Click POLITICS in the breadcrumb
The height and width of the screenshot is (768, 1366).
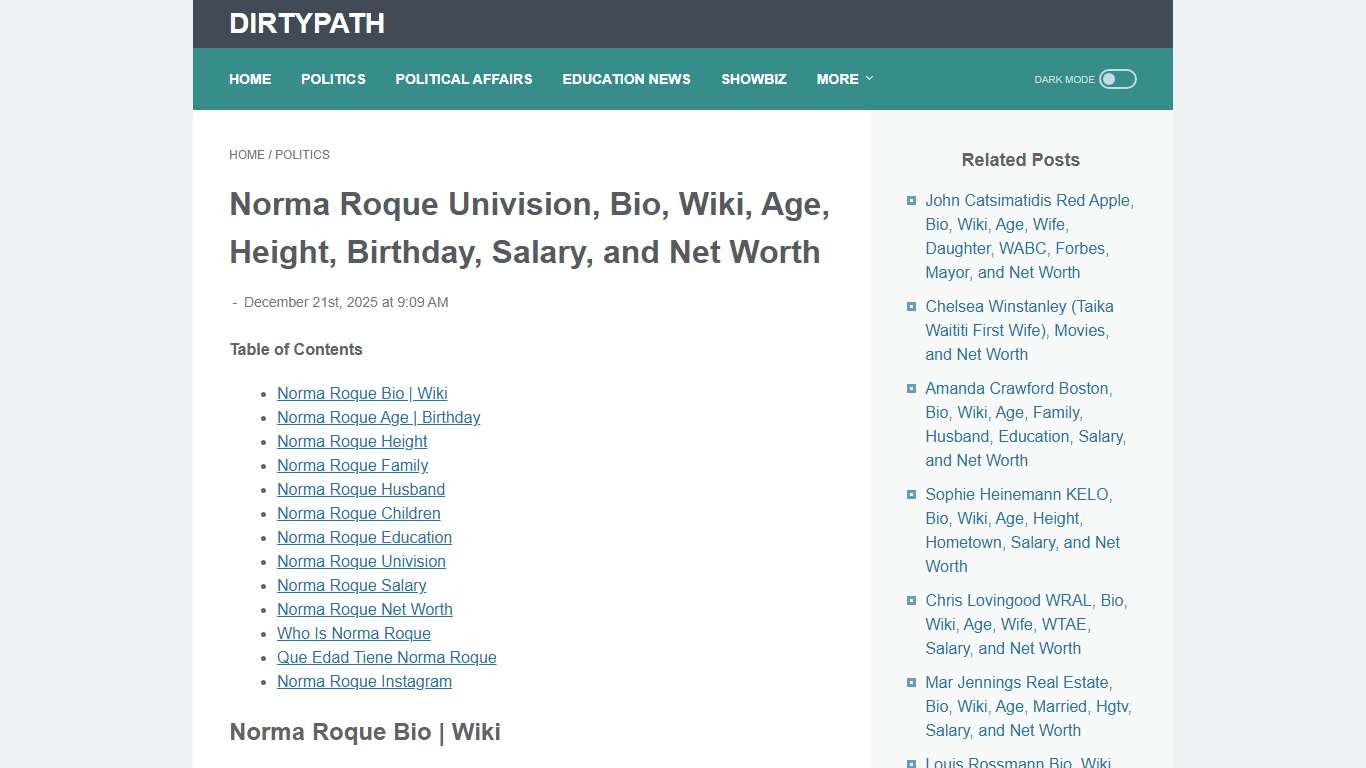[x=302, y=155]
